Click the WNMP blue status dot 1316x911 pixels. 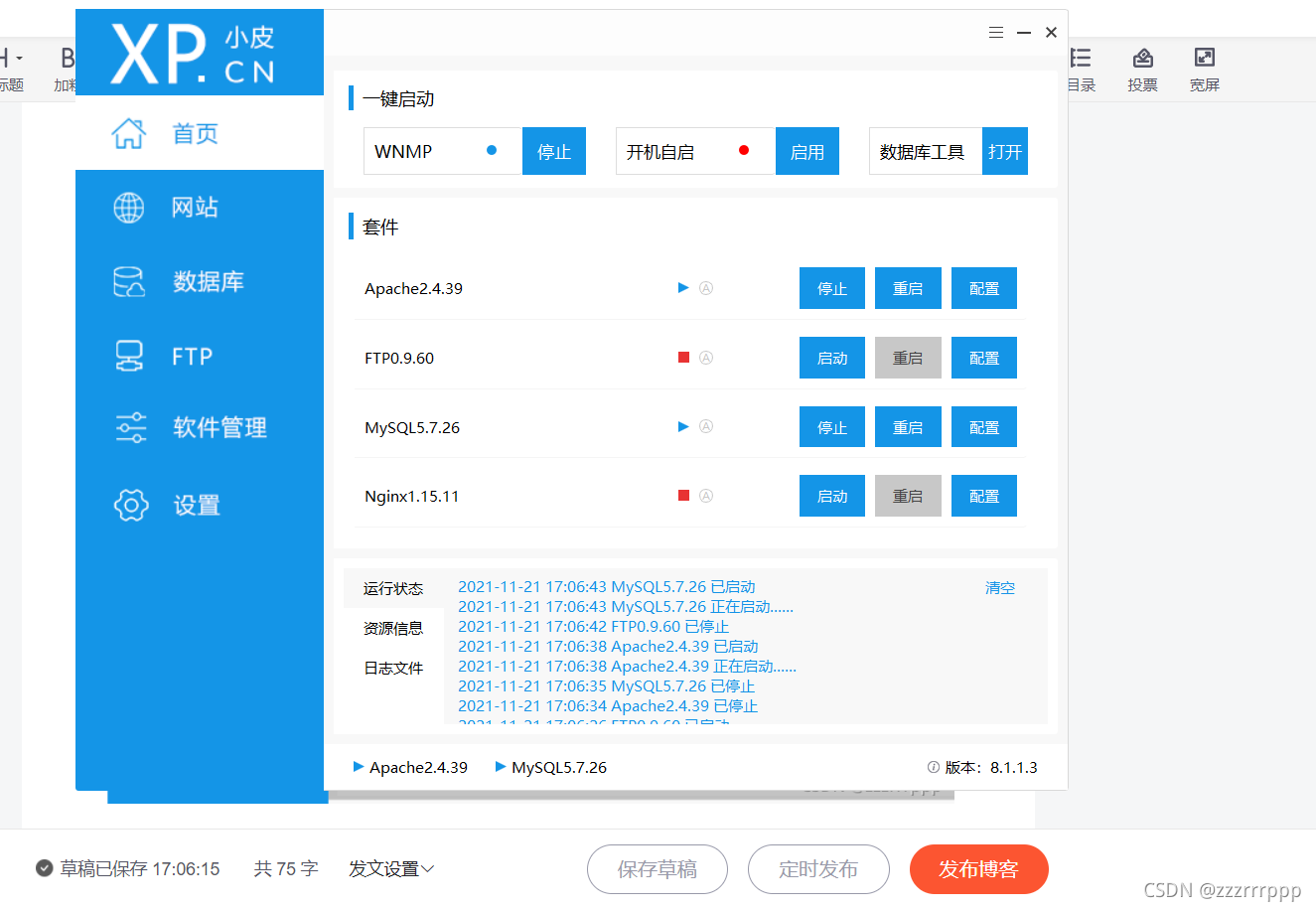492,151
